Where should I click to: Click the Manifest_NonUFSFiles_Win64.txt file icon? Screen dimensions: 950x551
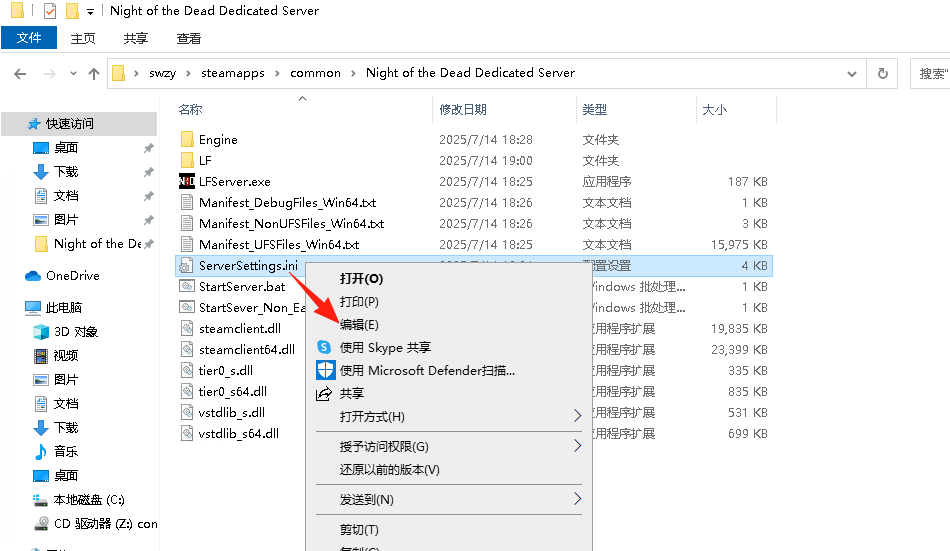[x=187, y=224]
